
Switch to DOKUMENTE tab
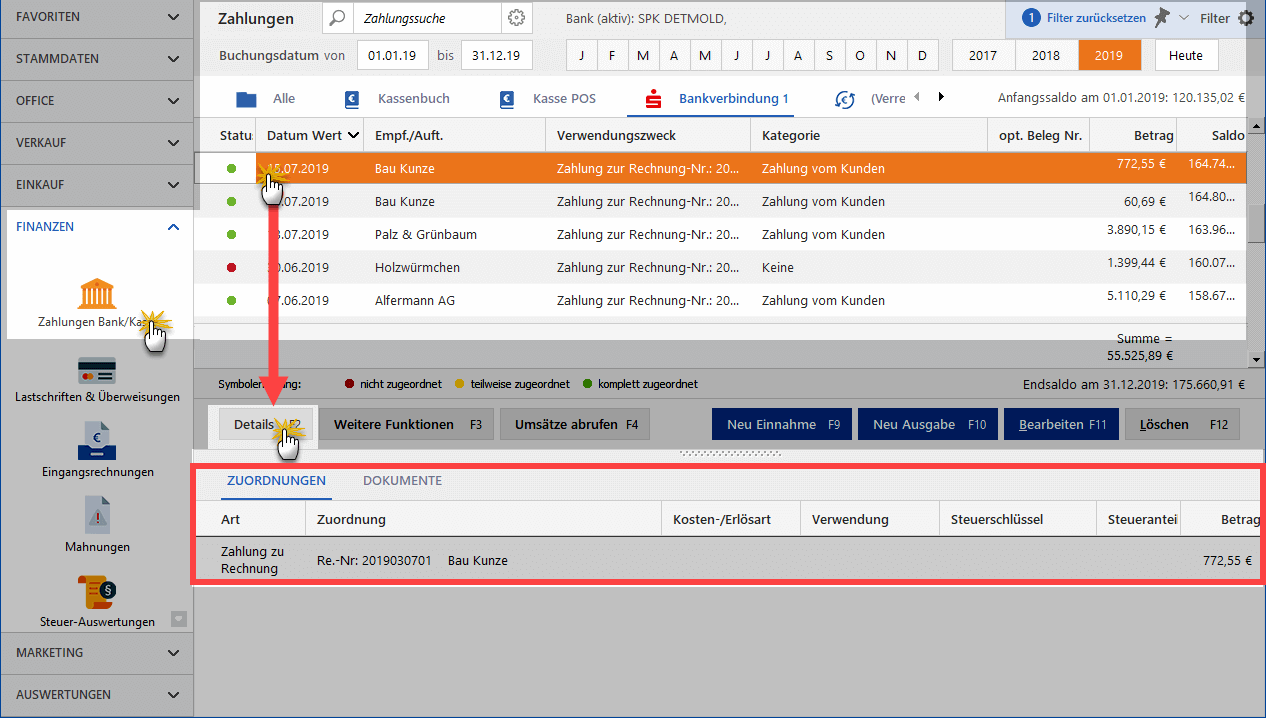click(x=402, y=481)
